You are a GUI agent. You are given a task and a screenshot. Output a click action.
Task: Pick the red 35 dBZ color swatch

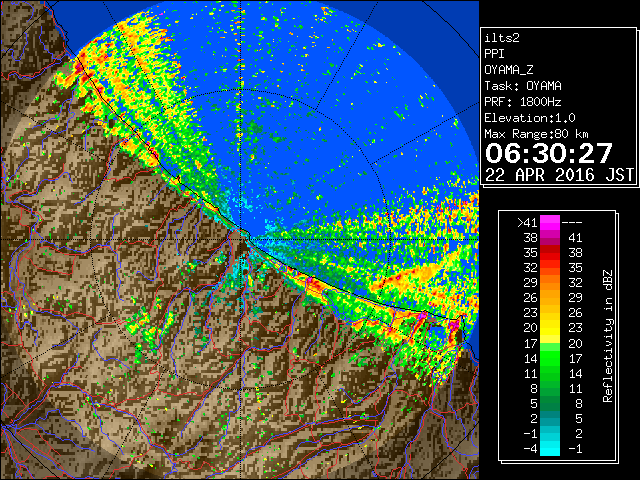tap(550, 253)
